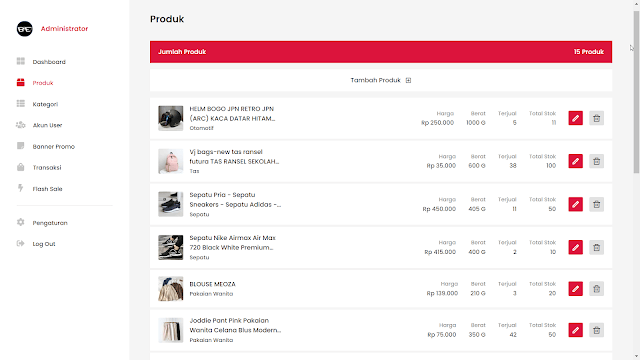Edit the Sepatu Pria Sneakers Adidas product
Screen dimensions: 640x360
point(576,204)
